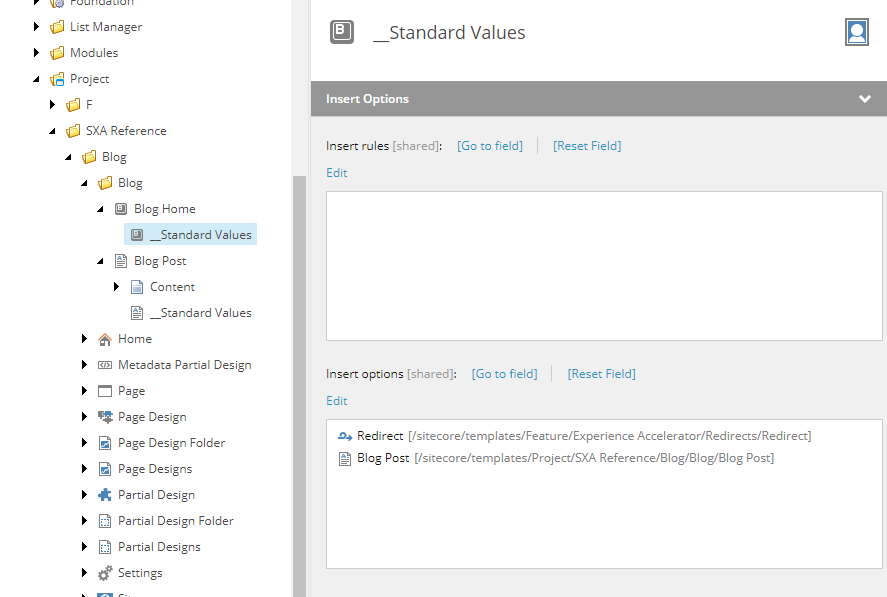Click the Page Design icon
887x597 pixels.
tap(105, 417)
